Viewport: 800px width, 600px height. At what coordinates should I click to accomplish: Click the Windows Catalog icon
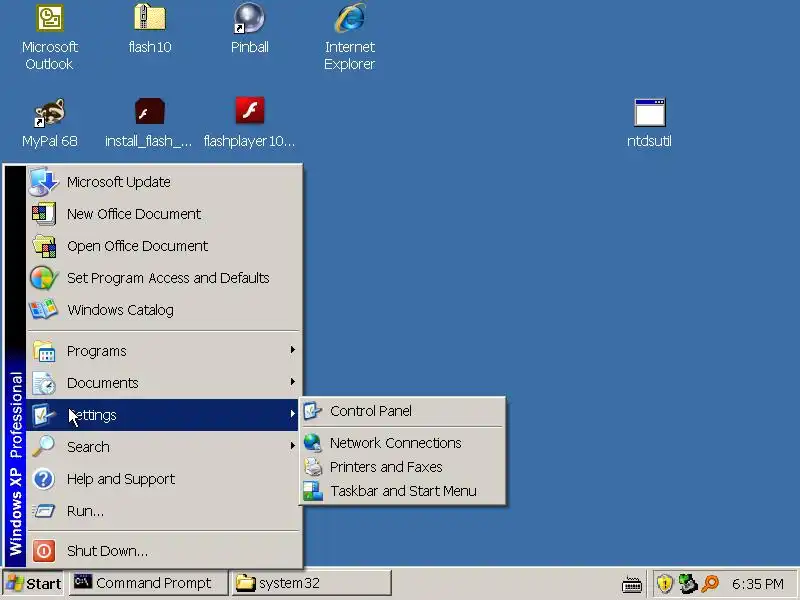[43, 310]
